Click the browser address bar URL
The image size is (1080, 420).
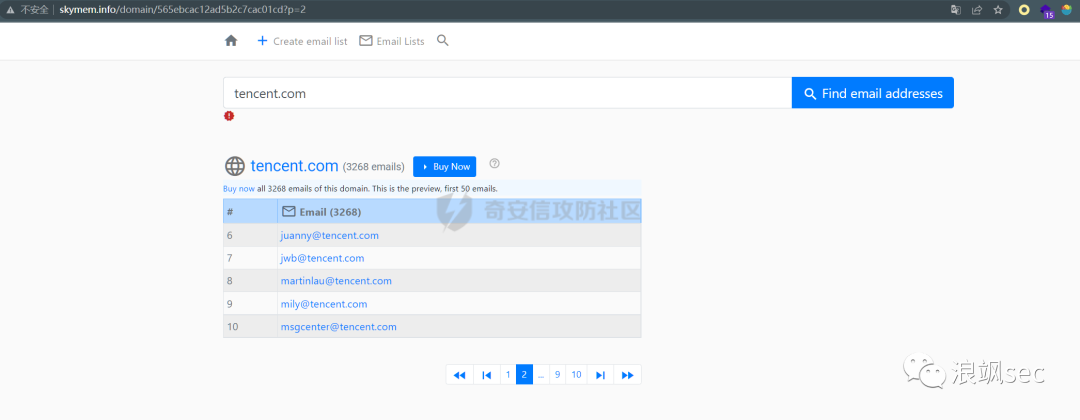tap(183, 10)
